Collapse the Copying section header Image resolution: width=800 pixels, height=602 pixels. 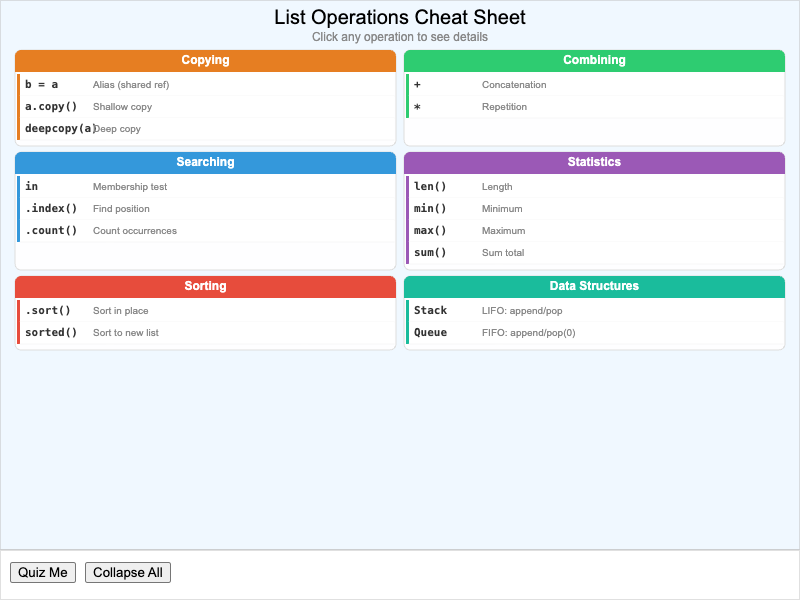click(x=205, y=60)
